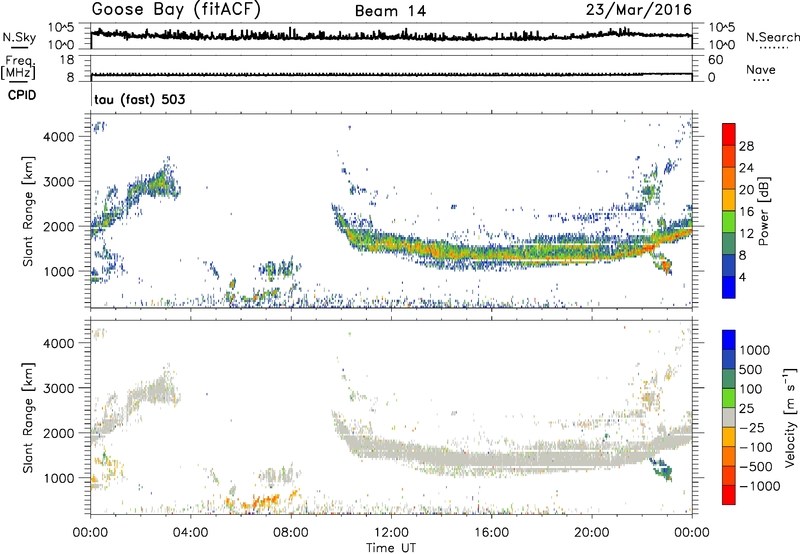
Task: Select the "4000" range tick in the power panel
Action: (x=59, y=137)
